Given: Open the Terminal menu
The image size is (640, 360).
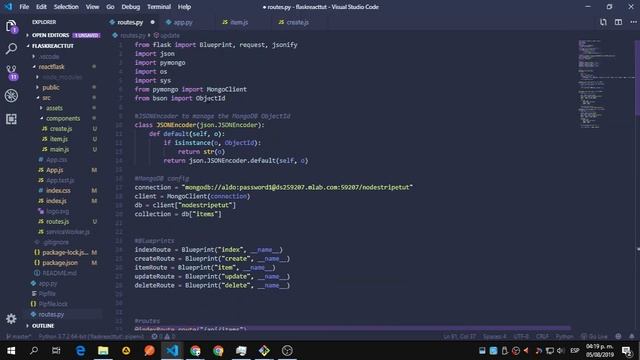Looking at the screenshot, I should [159, 7].
